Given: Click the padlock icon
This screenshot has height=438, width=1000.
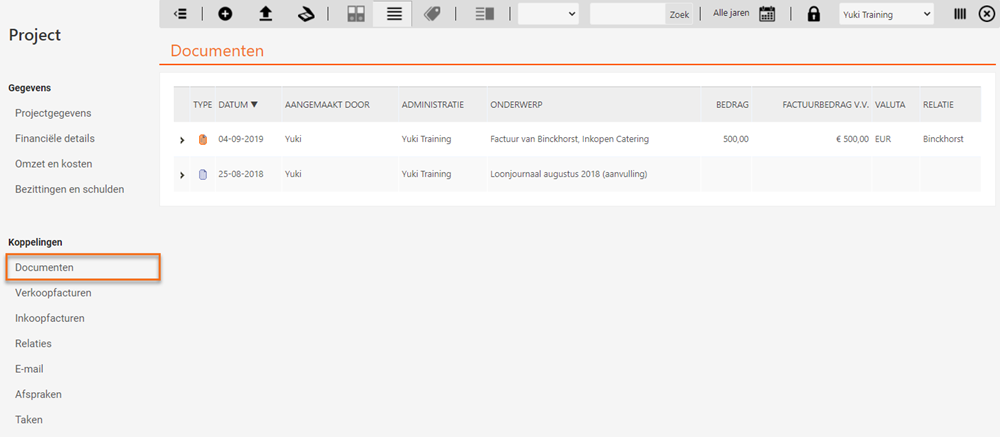Looking at the screenshot, I should click(x=814, y=14).
